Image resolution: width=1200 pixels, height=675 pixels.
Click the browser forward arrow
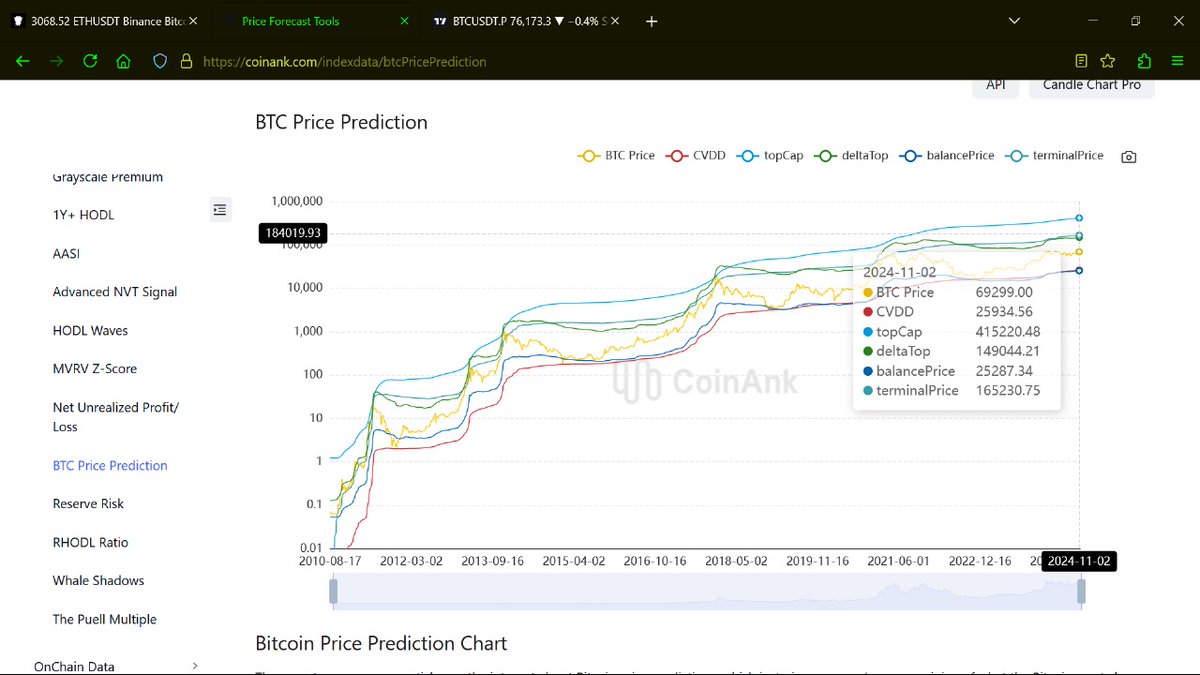[56, 61]
